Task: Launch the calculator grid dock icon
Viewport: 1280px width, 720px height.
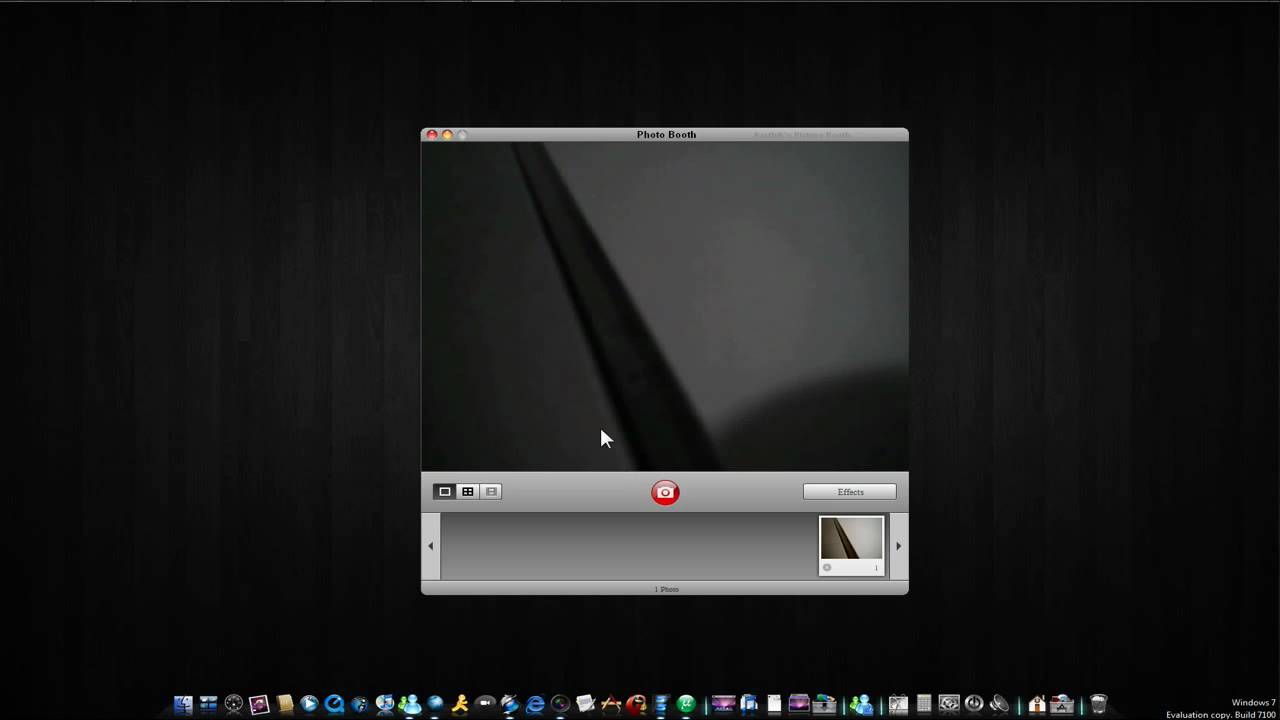Action: pos(923,704)
